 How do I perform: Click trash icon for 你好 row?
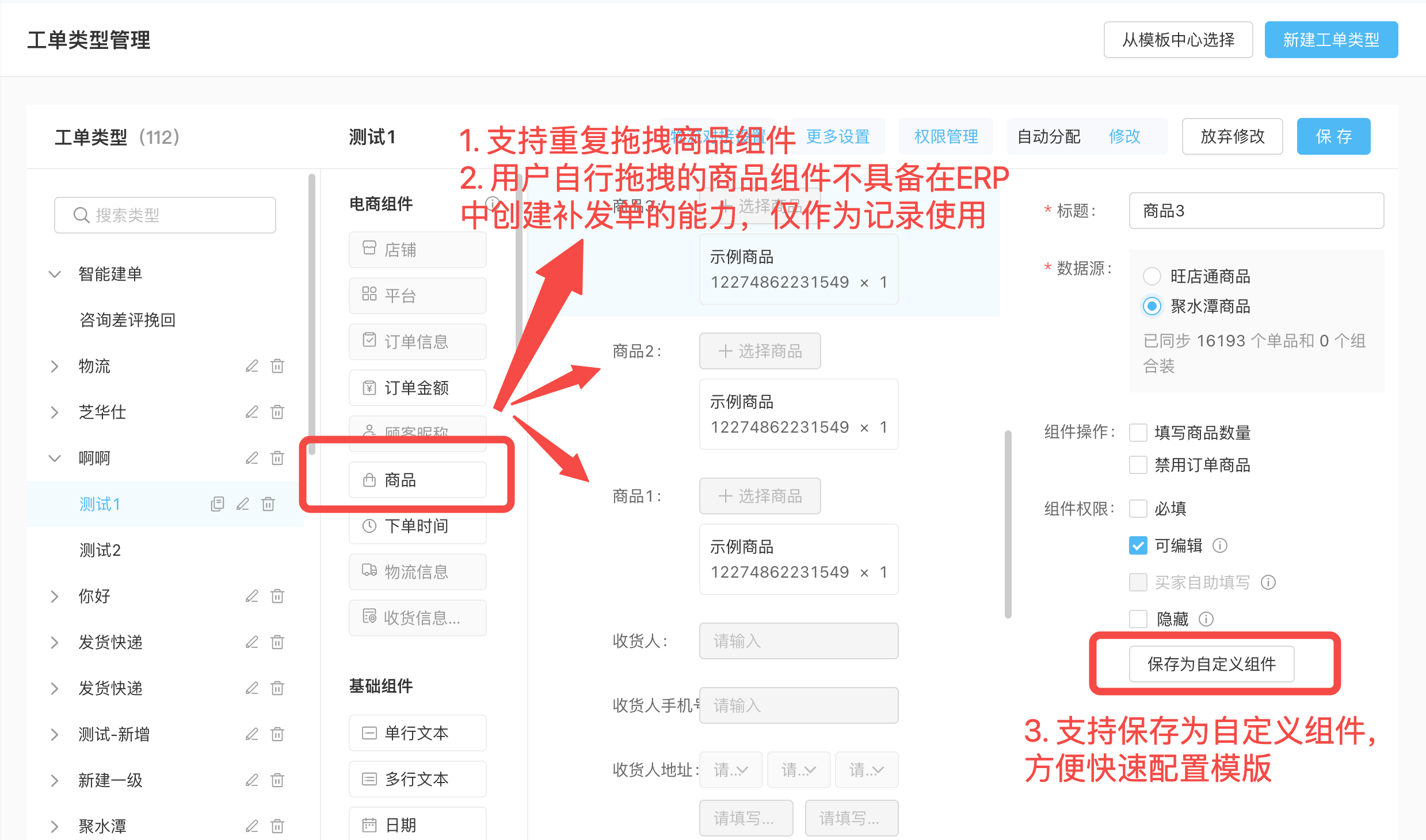(x=277, y=596)
